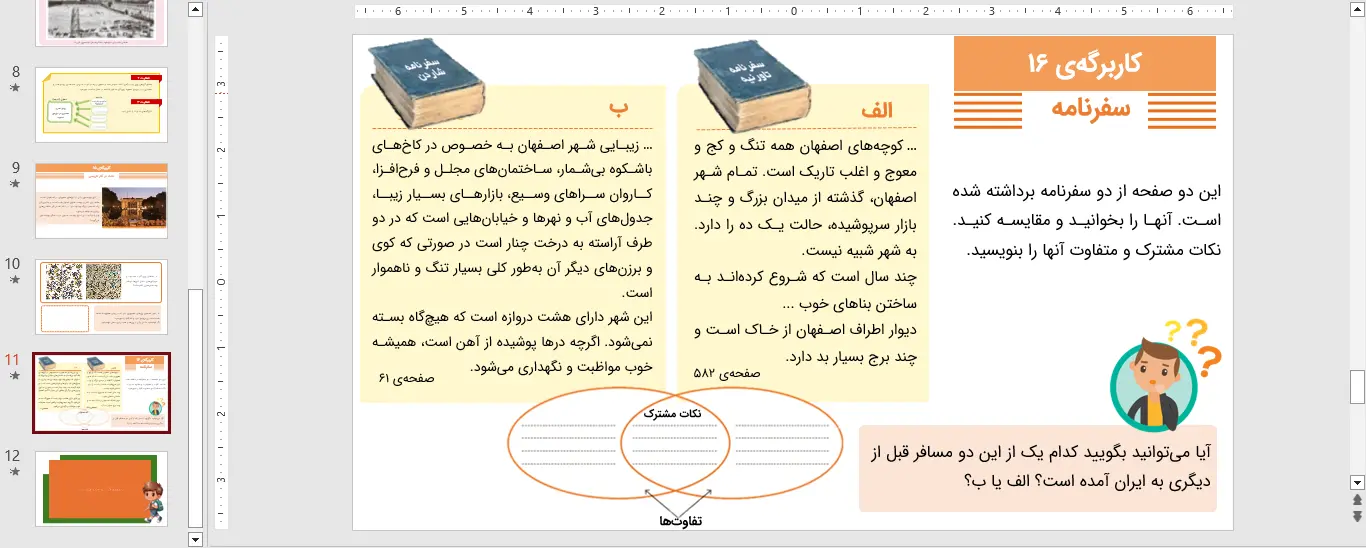Click the main editor scrollbar up arrow
The height and width of the screenshot is (548, 1366).
[1357, 10]
